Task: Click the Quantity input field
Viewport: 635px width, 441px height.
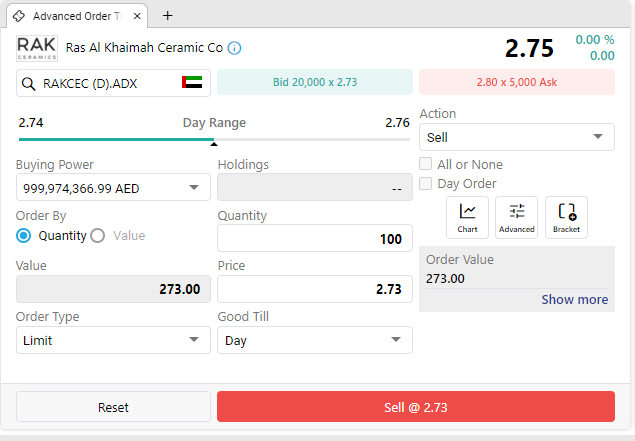Action: pos(315,238)
